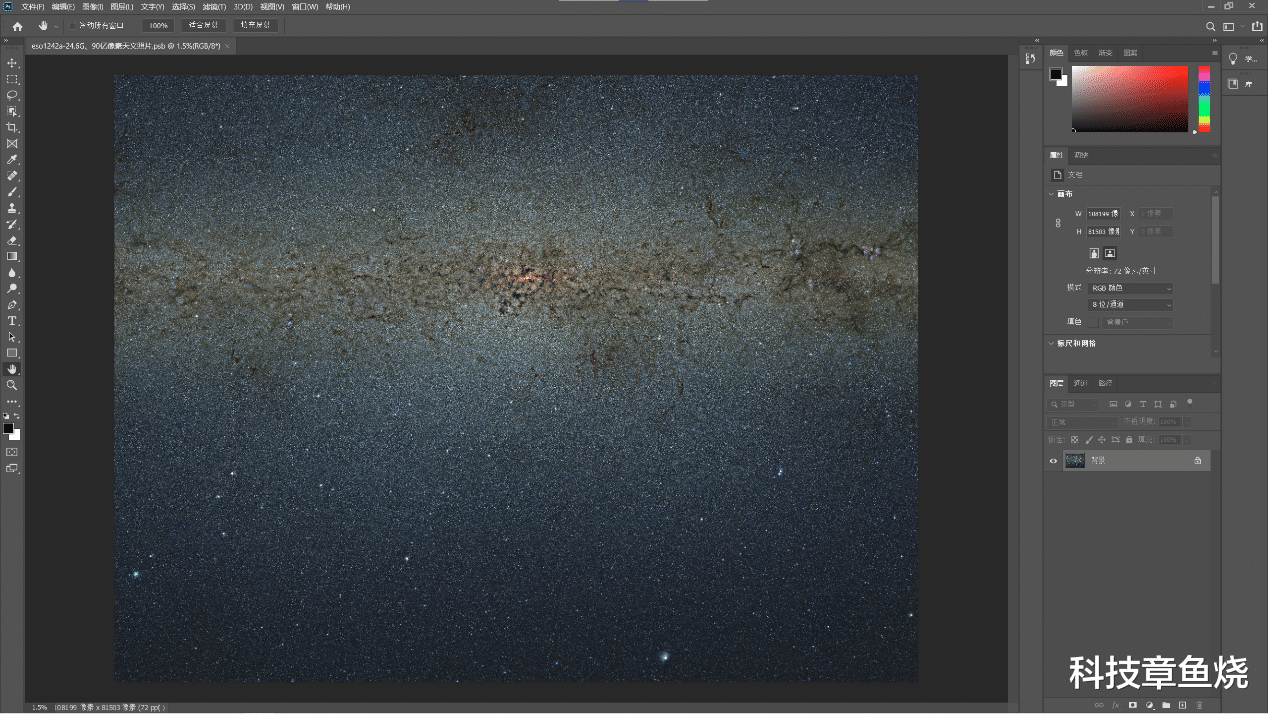
Task: Click Create new group folder icon
Action: (x=1166, y=705)
